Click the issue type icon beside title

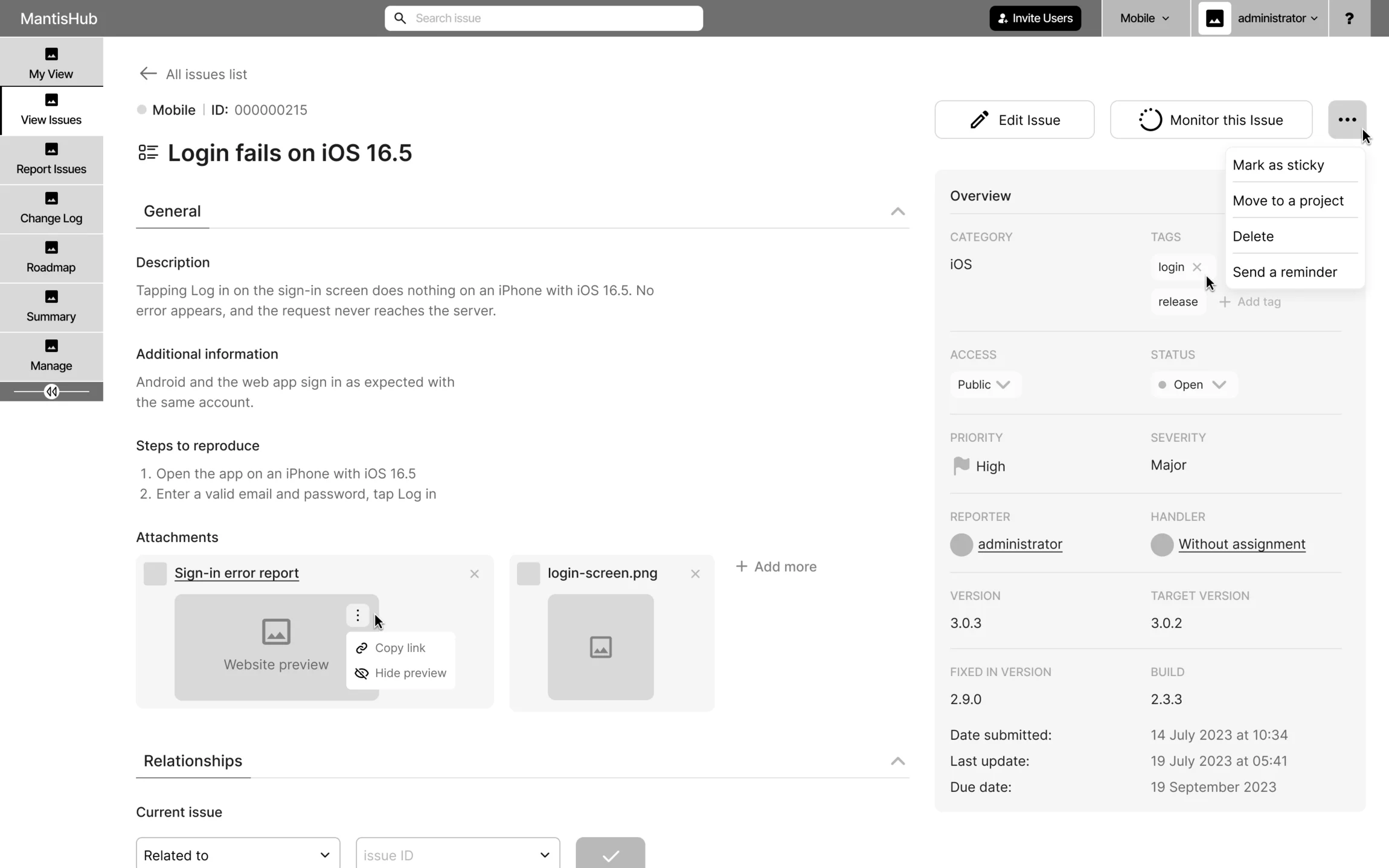pyautogui.click(x=148, y=153)
